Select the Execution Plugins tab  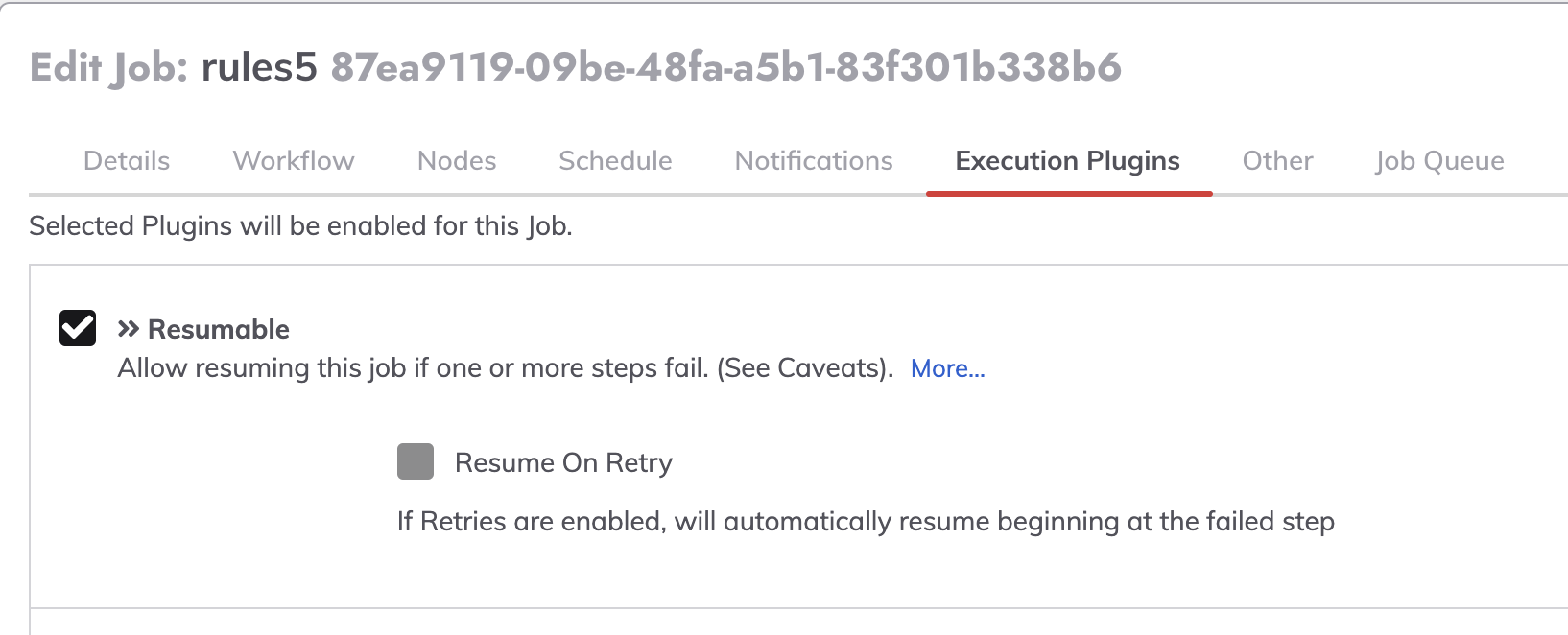pos(1068,160)
